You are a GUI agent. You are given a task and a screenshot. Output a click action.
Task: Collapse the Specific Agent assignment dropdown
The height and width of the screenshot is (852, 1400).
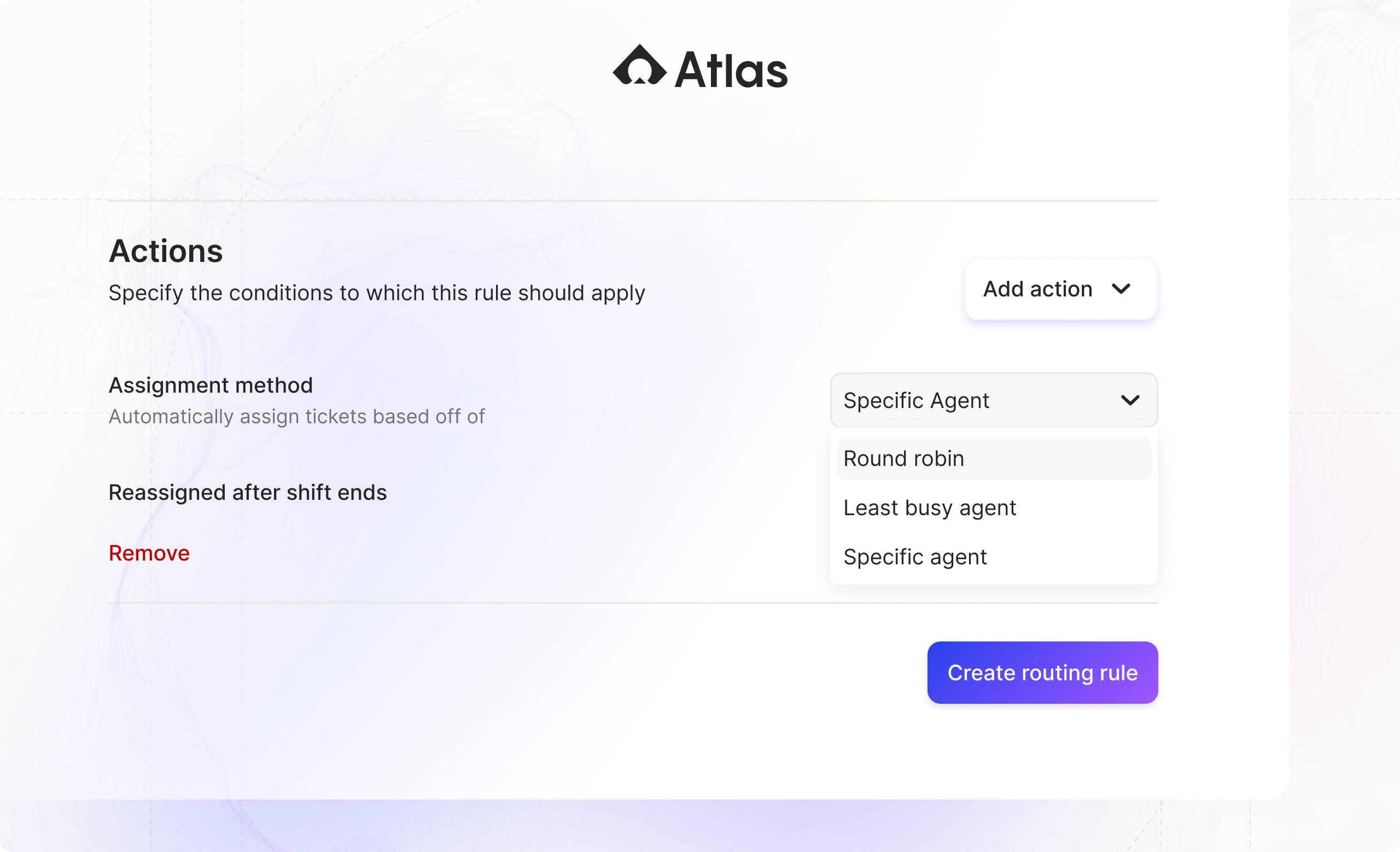tap(994, 400)
